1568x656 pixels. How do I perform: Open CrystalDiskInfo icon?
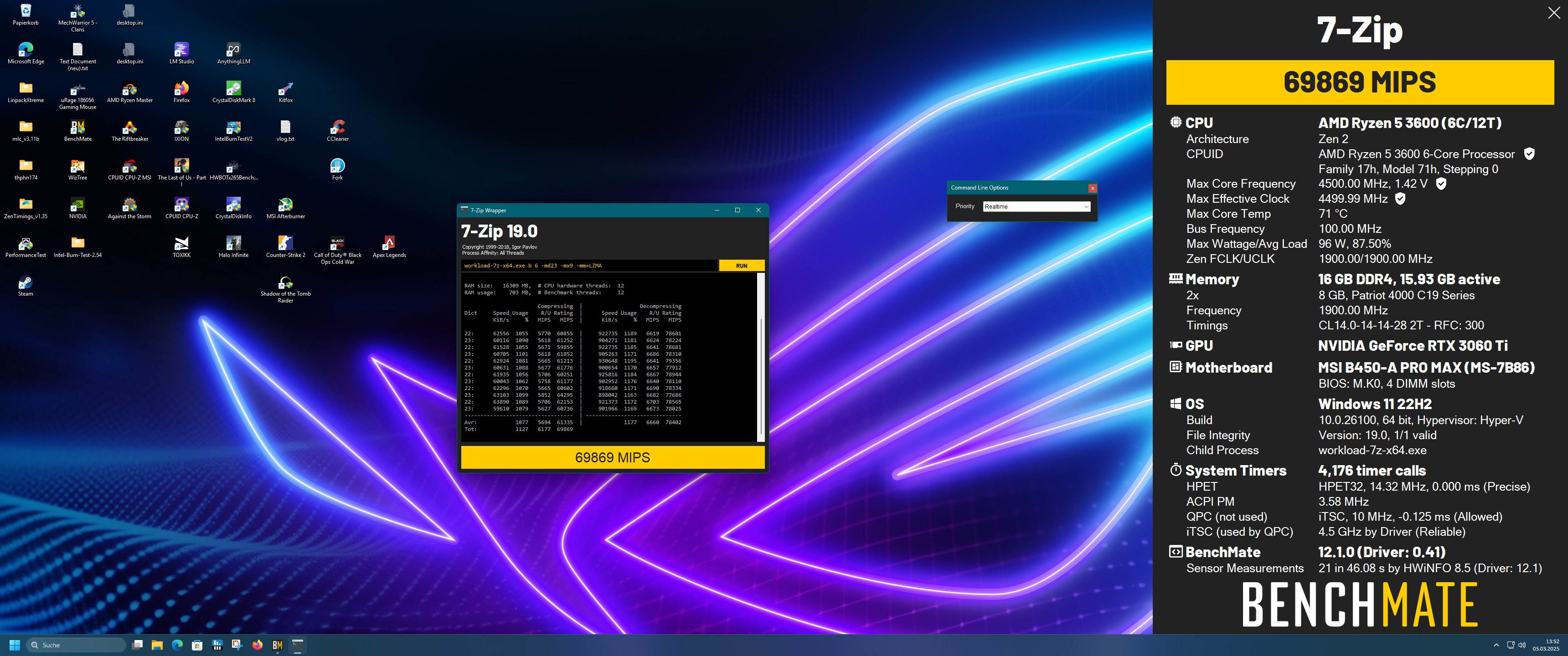[x=234, y=208]
